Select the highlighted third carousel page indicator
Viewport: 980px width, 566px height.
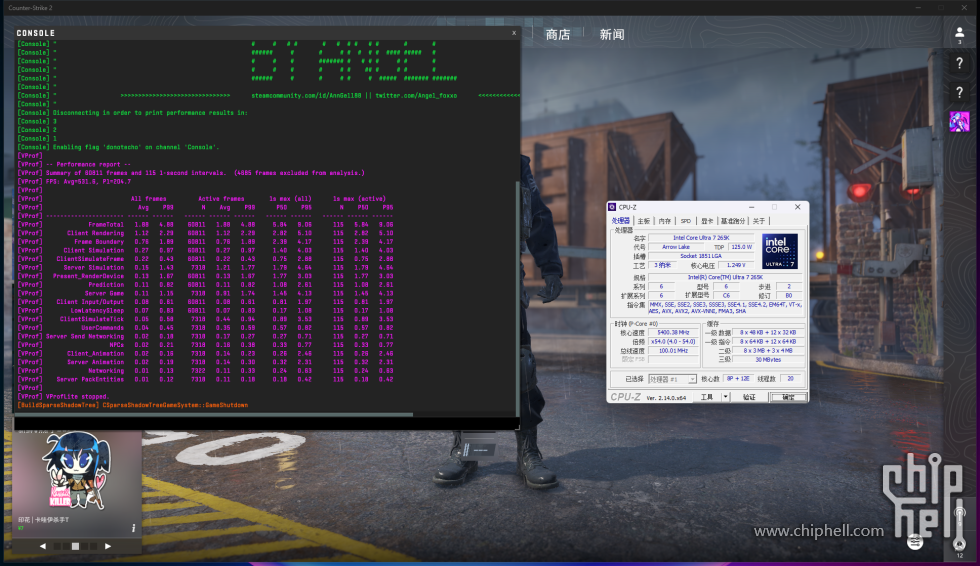(75, 546)
